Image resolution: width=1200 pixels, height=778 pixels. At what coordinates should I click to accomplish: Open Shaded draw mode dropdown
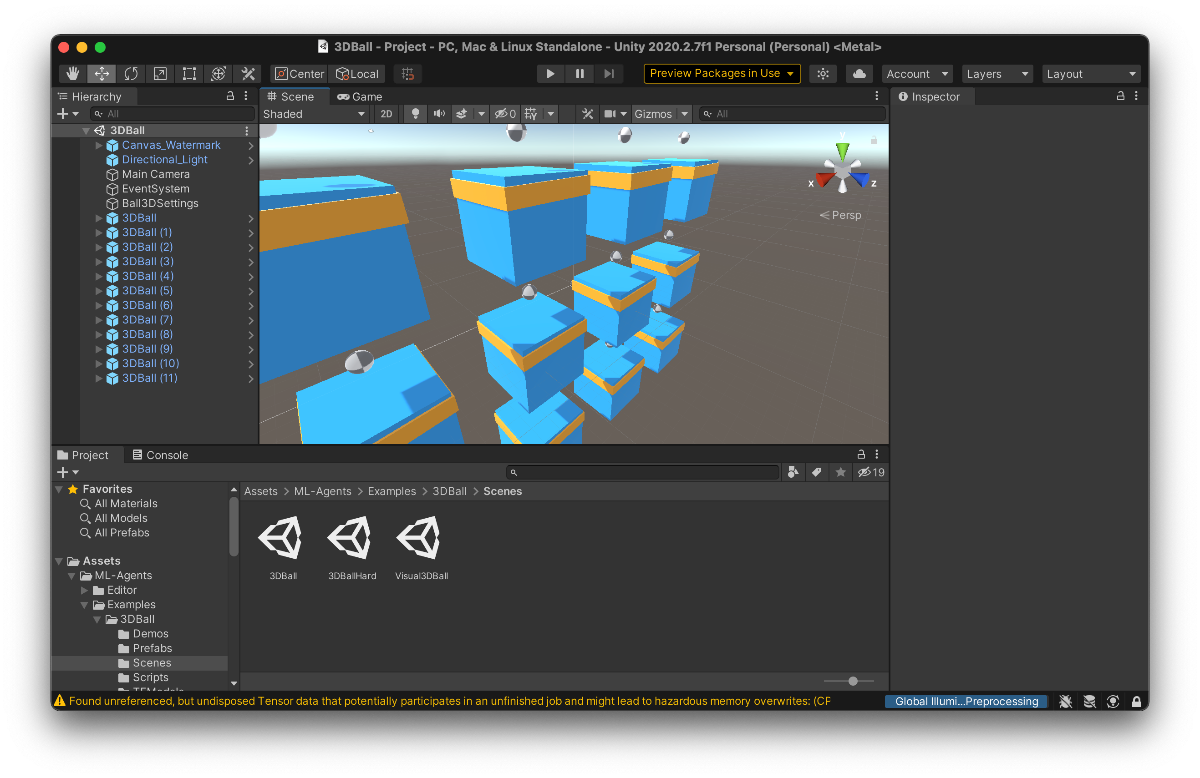point(314,114)
